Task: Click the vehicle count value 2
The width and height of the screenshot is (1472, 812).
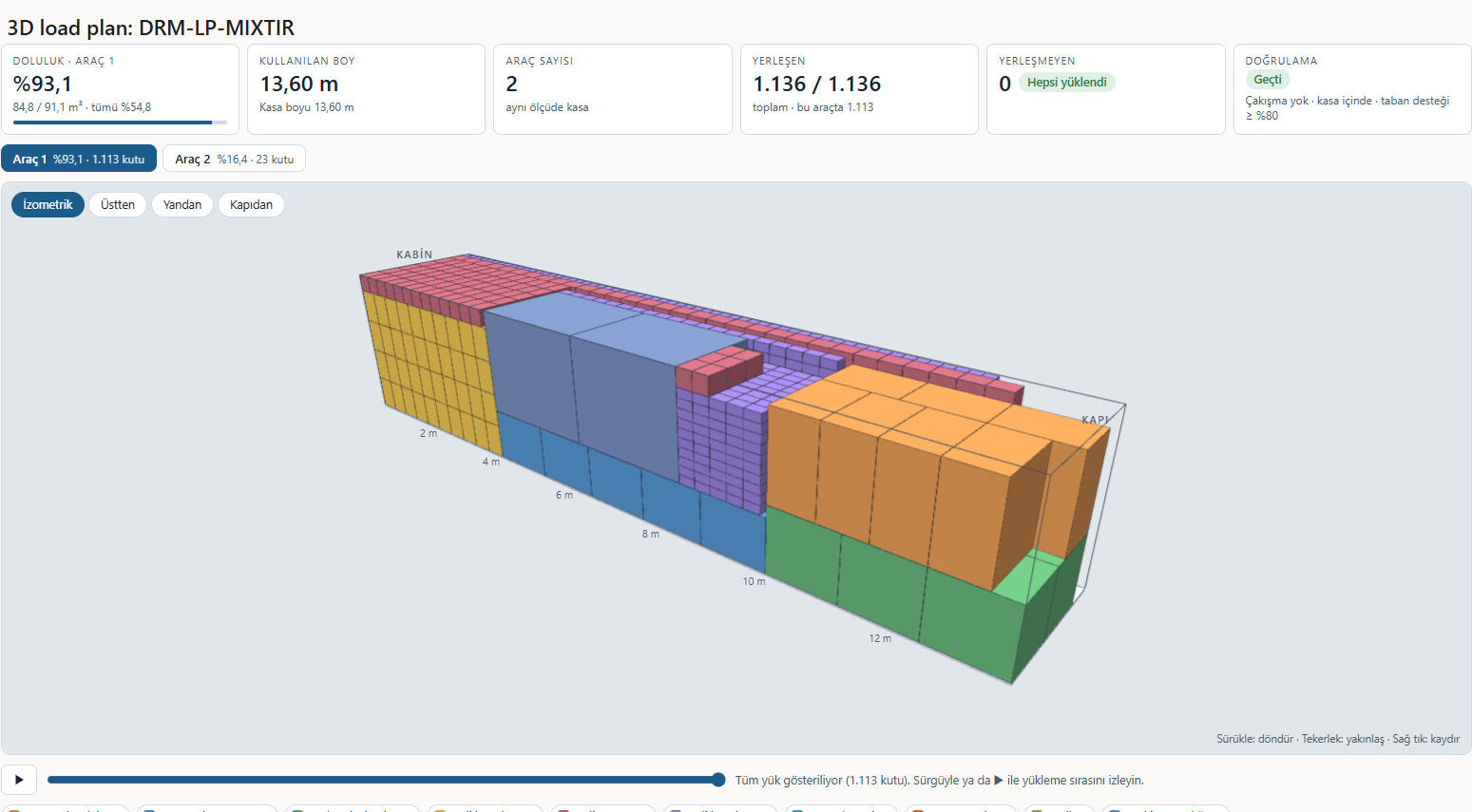Action: tap(511, 84)
